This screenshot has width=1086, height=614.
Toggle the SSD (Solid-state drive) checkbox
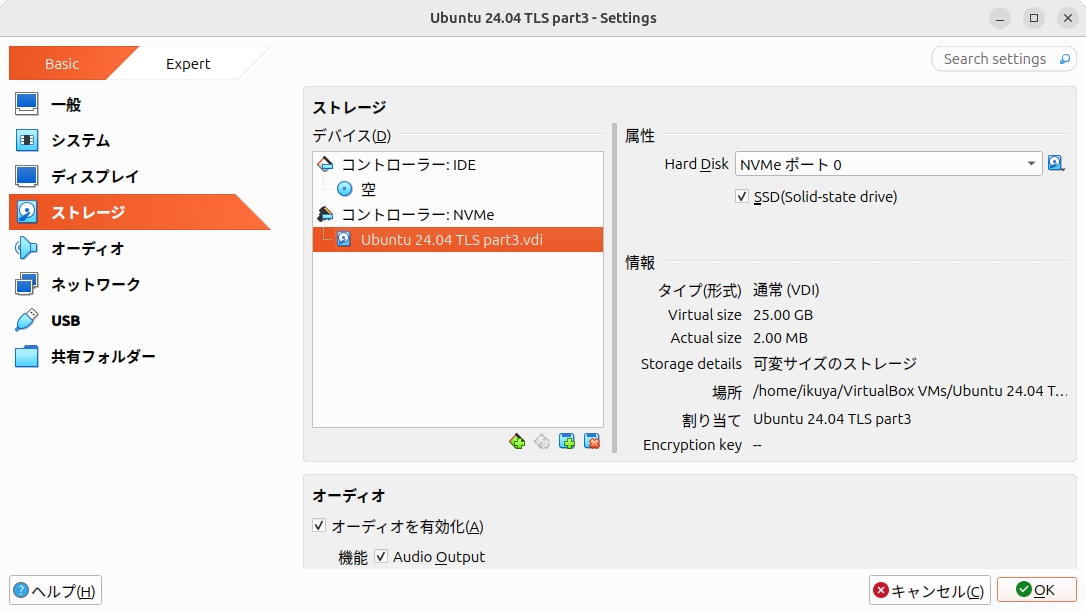742,197
